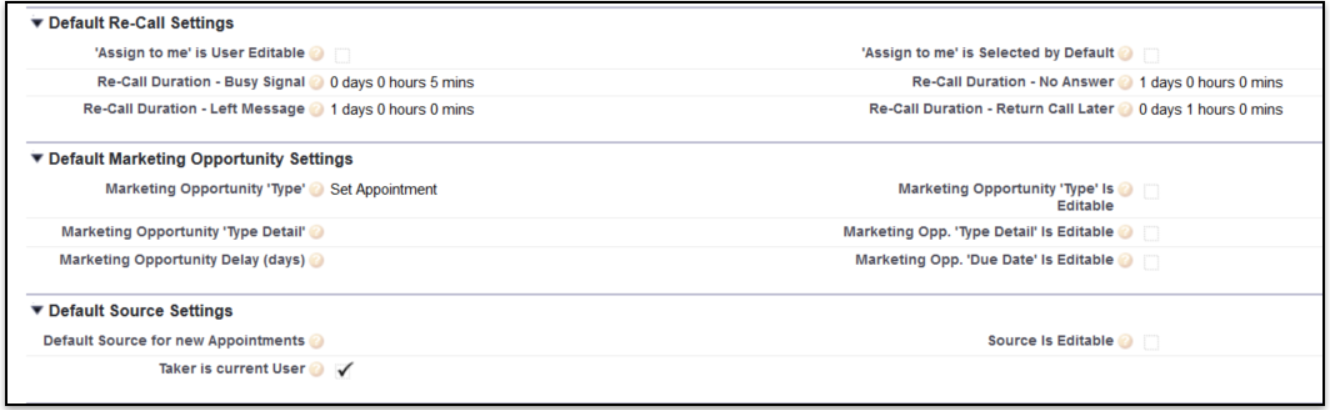Click help icon for Default Source for new Appointments
This screenshot has width=1330, height=410.
click(x=316, y=341)
